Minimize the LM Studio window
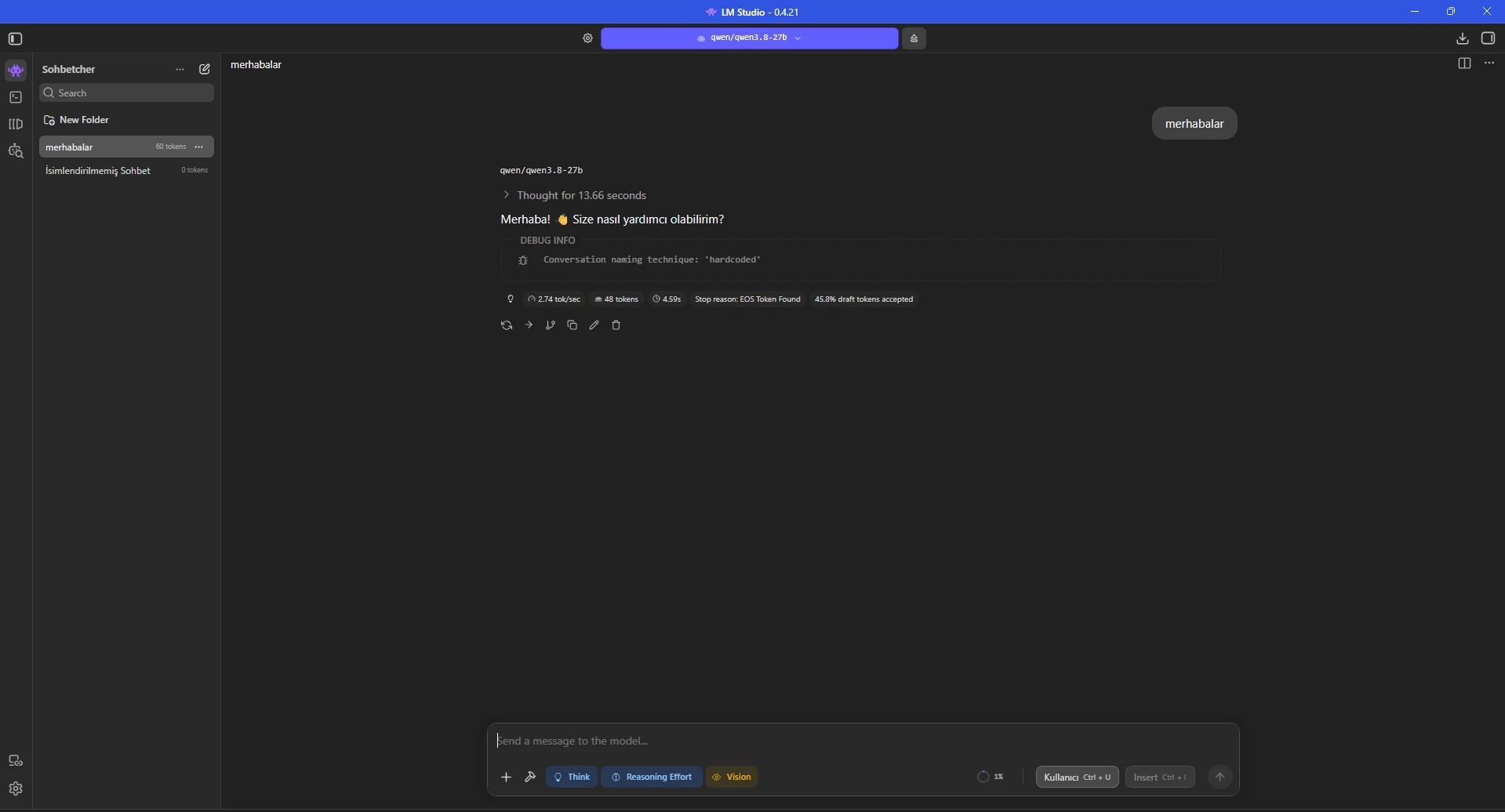Image resolution: width=1505 pixels, height=812 pixels. click(1415, 12)
